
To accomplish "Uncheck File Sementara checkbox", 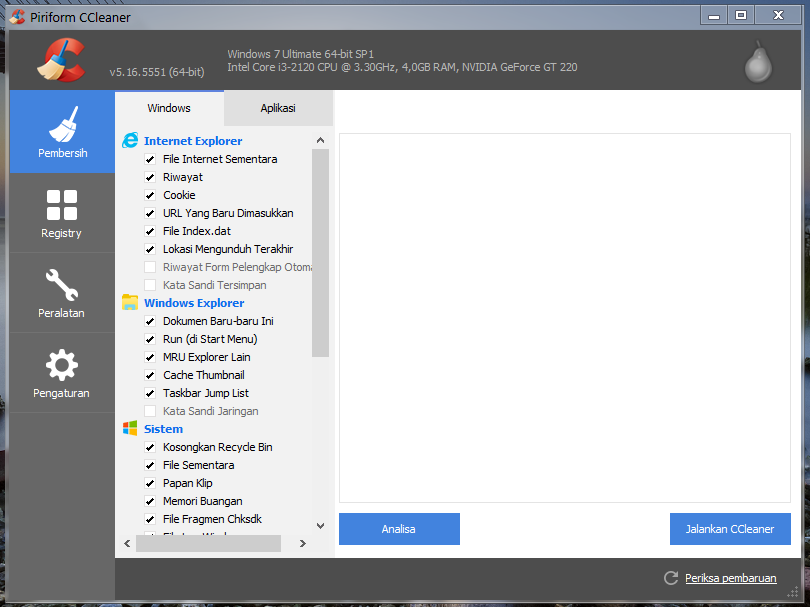I will [150, 465].
